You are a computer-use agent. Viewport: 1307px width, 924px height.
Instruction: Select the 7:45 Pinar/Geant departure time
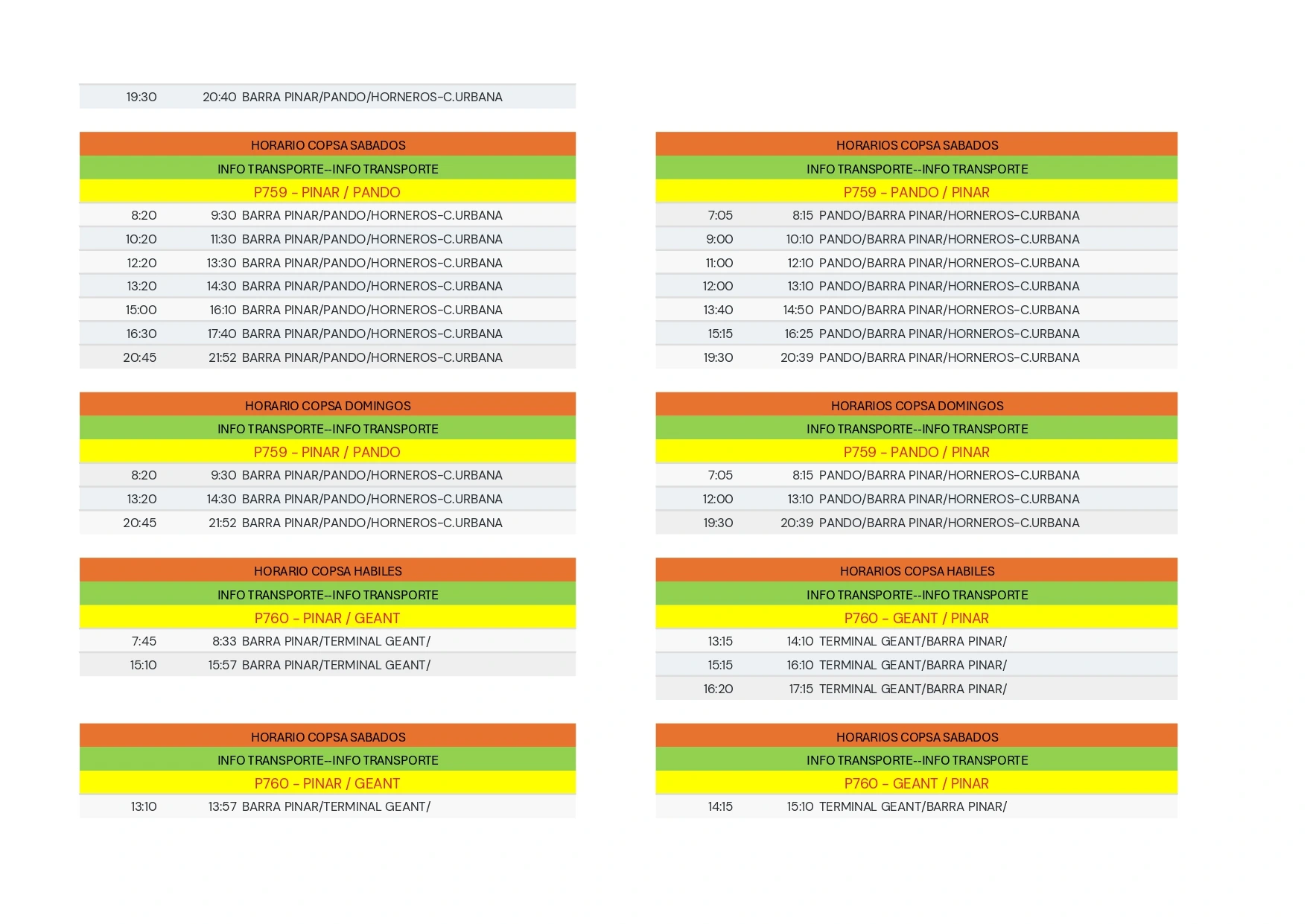tap(144, 641)
